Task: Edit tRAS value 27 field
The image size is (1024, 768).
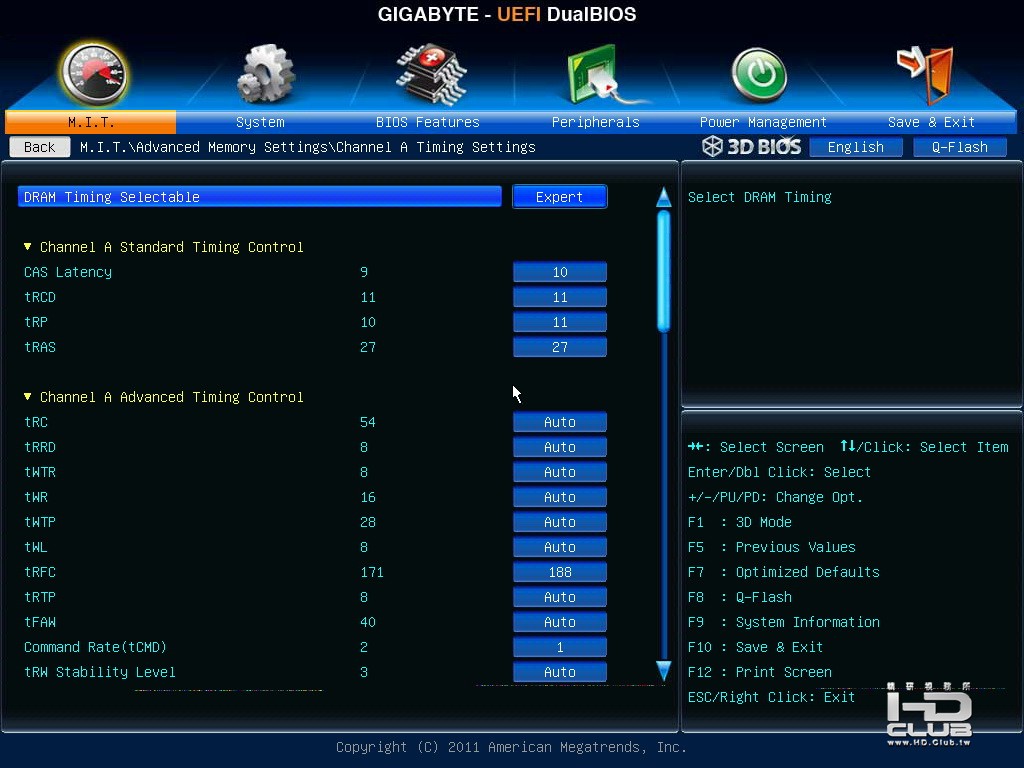Action: click(x=560, y=347)
